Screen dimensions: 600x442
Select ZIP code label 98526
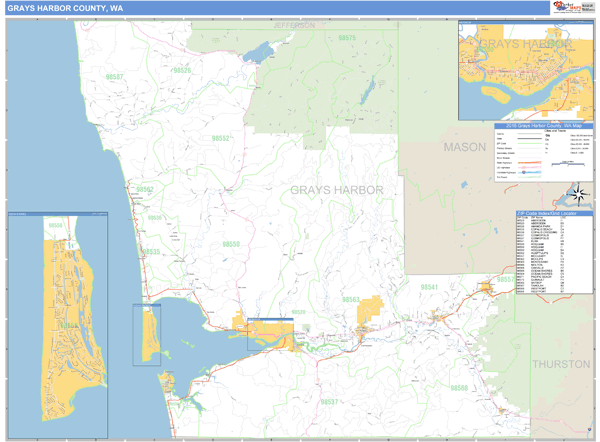[182, 70]
